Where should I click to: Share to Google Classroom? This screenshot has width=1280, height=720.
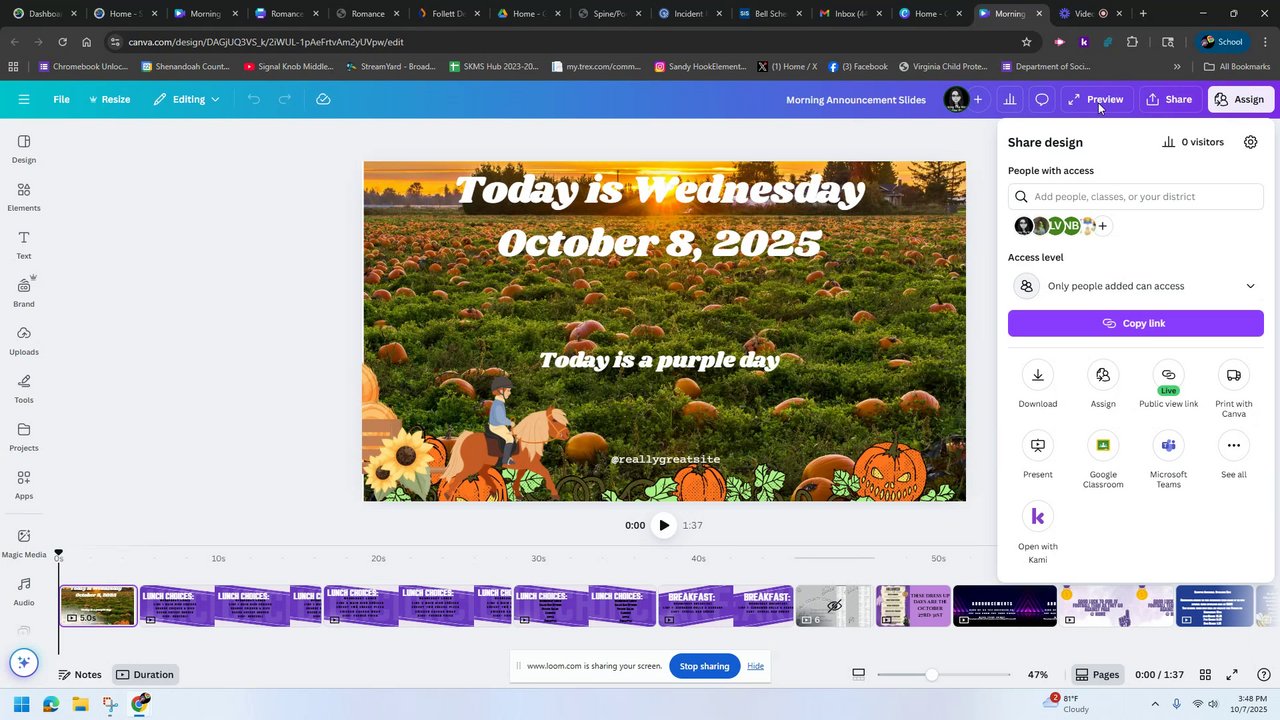[1103, 460]
